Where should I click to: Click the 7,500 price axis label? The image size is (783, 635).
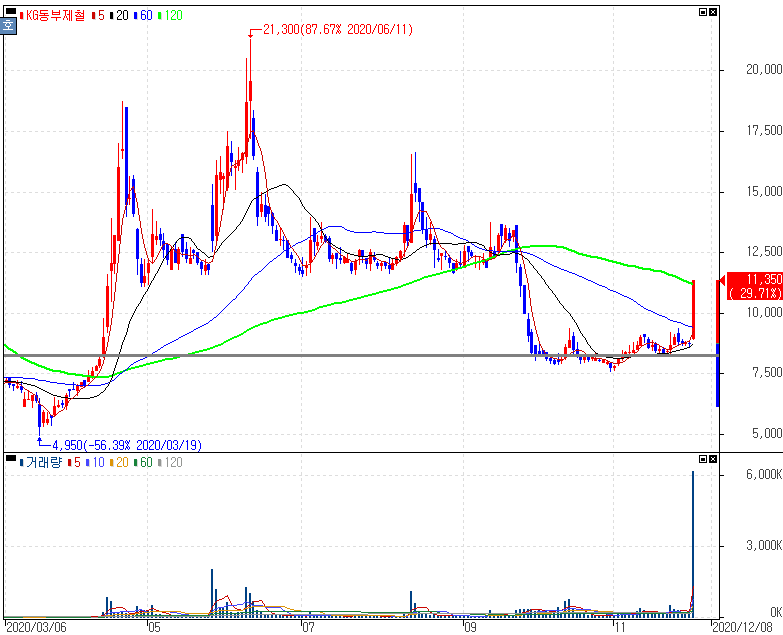coord(767,373)
